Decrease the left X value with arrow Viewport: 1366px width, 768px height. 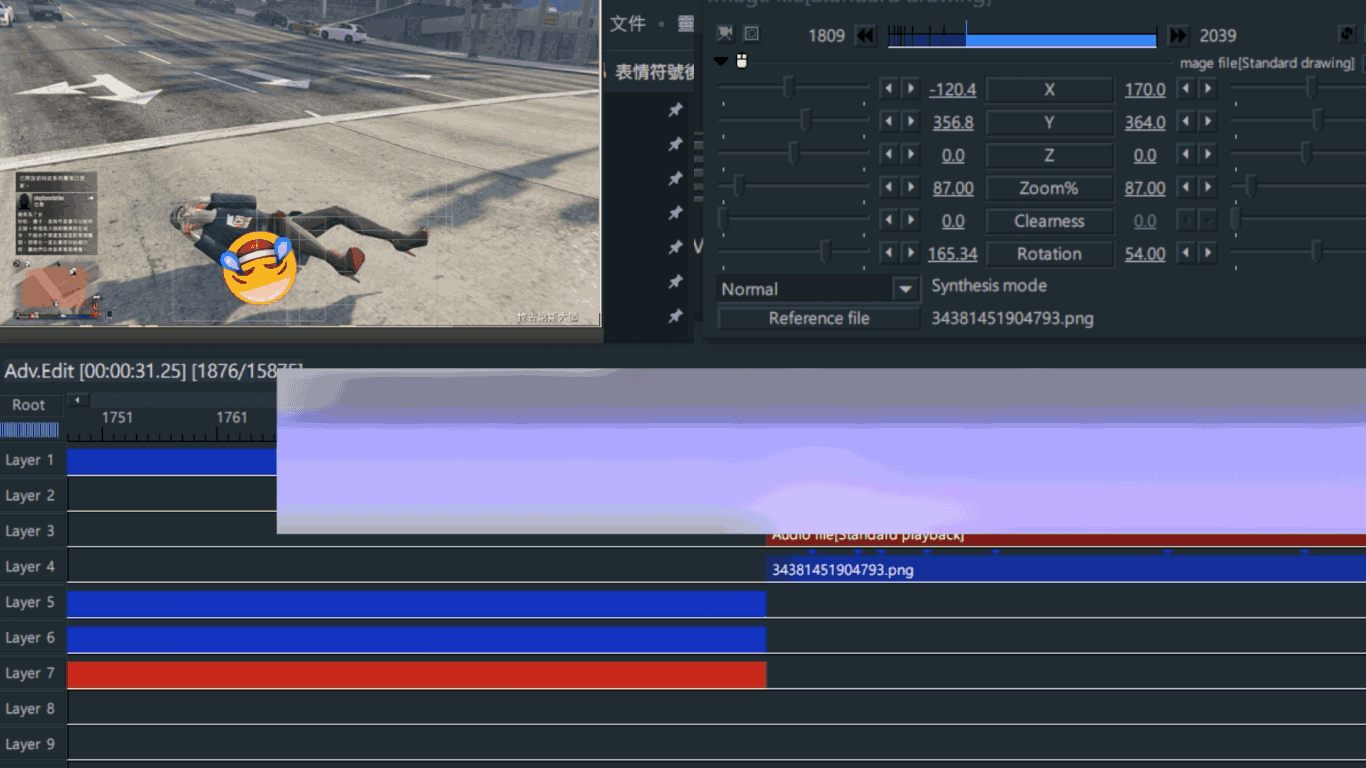888,89
